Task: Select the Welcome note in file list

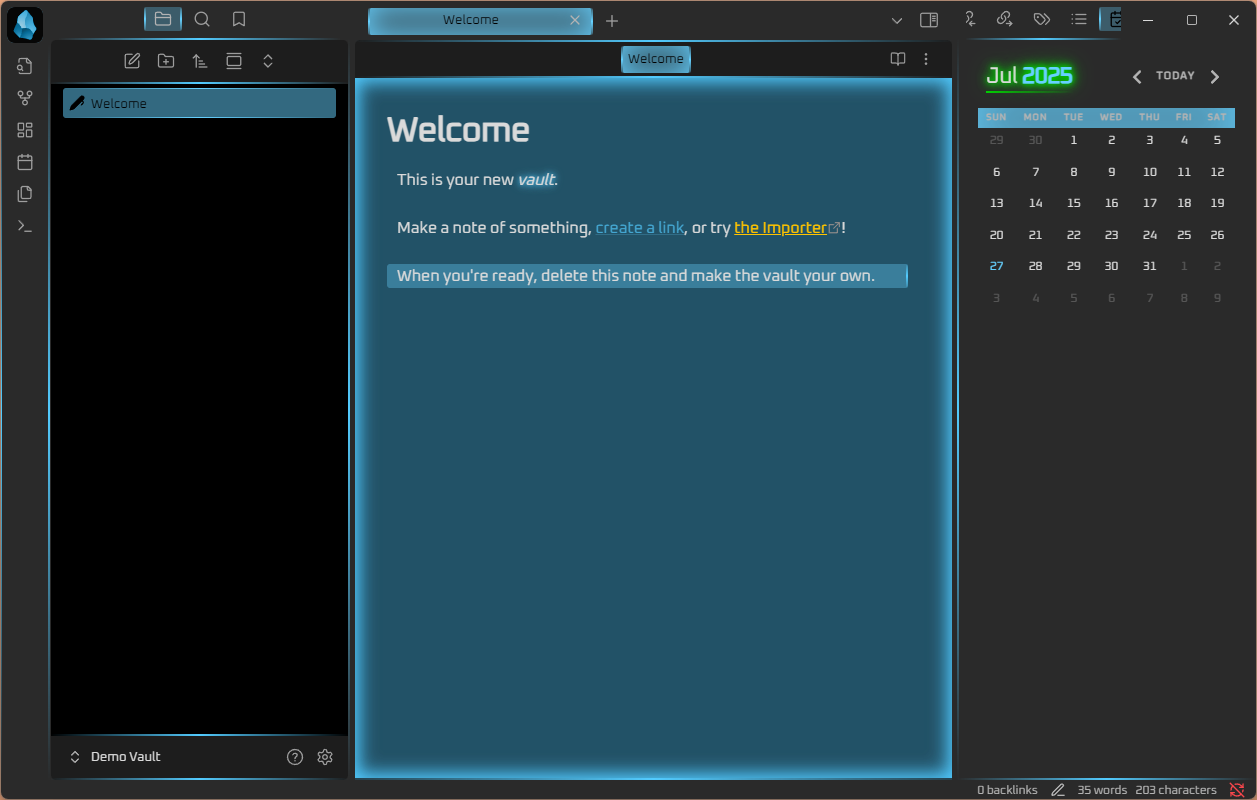Action: pyautogui.click(x=199, y=103)
